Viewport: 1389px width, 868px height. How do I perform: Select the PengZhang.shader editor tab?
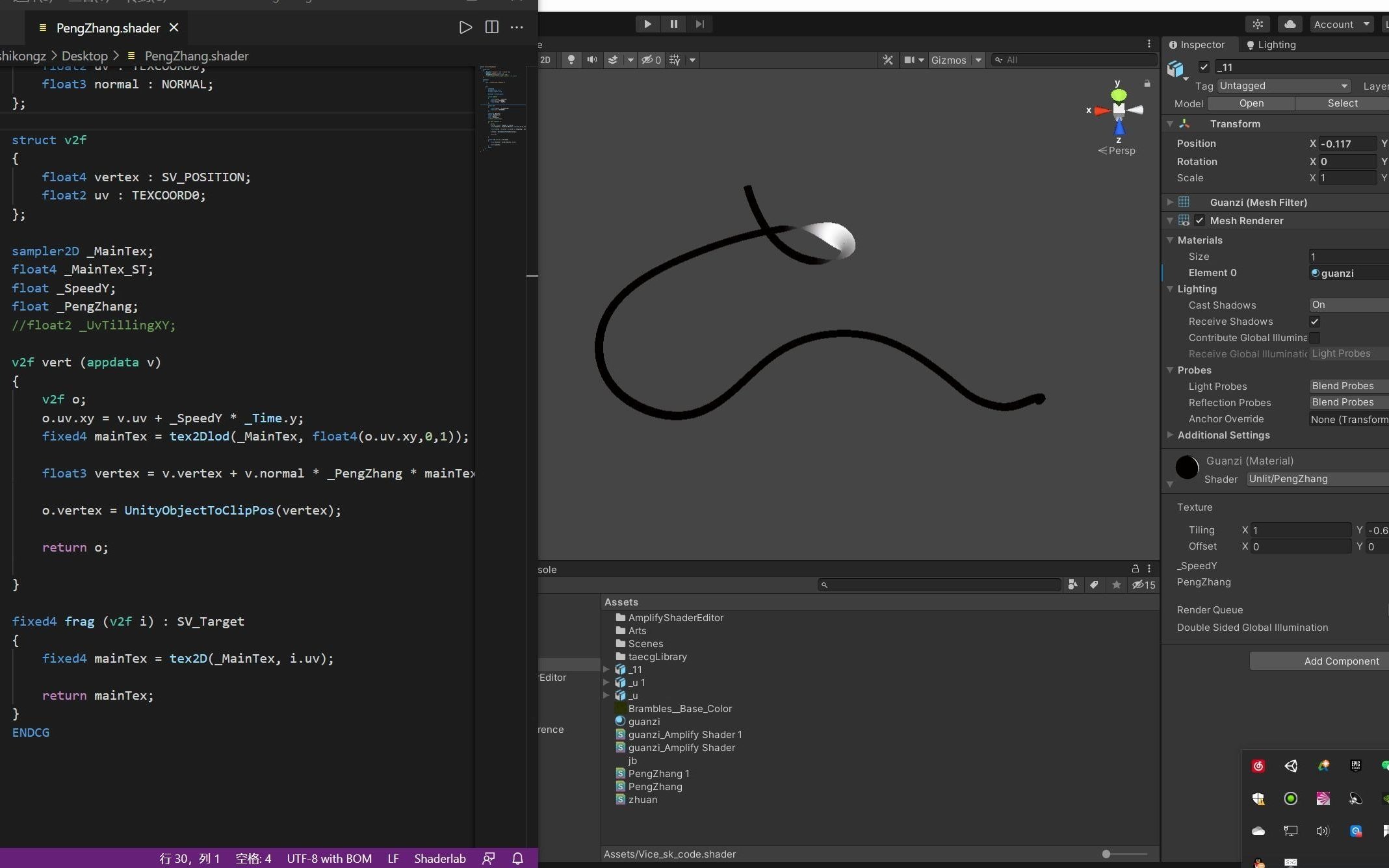pyautogui.click(x=108, y=28)
